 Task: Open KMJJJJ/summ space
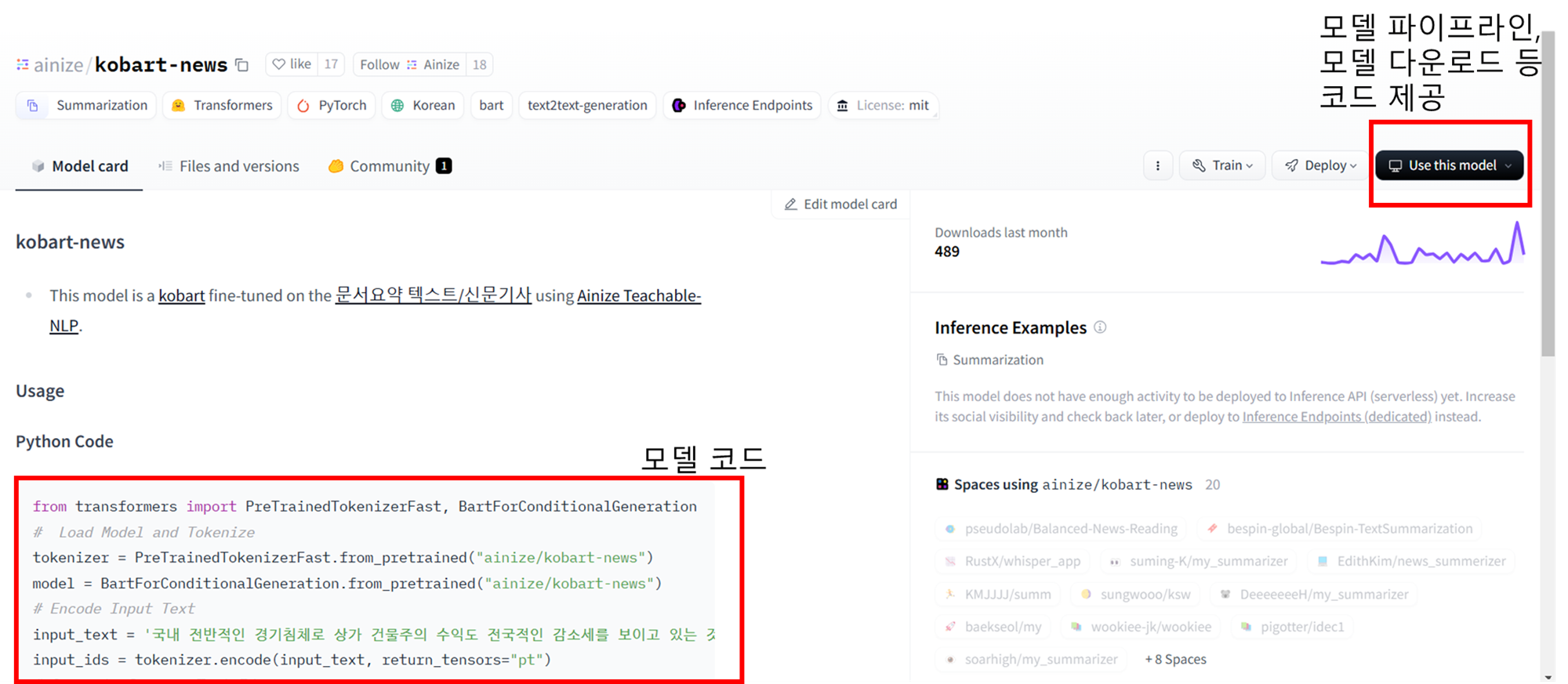[998, 594]
